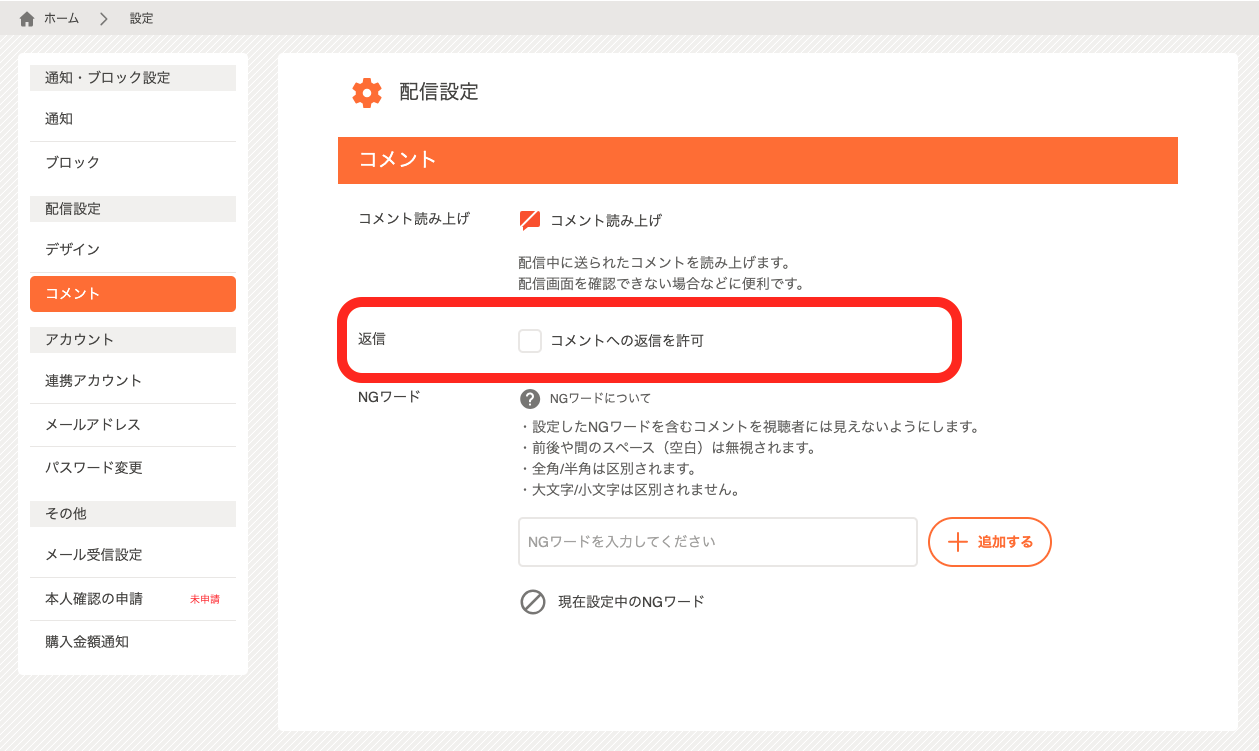Switch to the コメント settings section
The width and height of the screenshot is (1259, 751).
click(132, 293)
